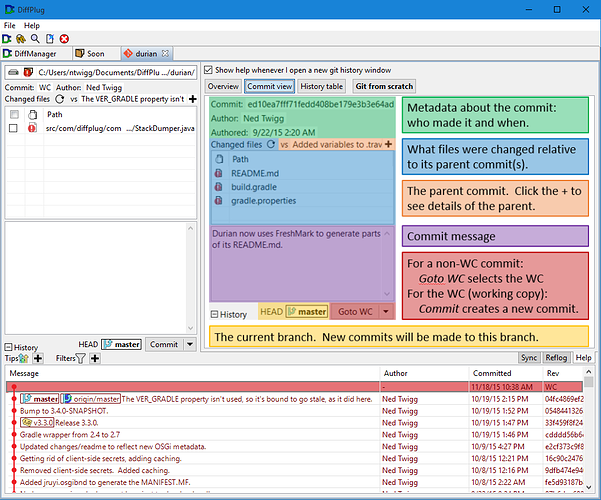Check the StackDumper.java file checkbox
Screen dimensions: 601x500
(13, 128)
